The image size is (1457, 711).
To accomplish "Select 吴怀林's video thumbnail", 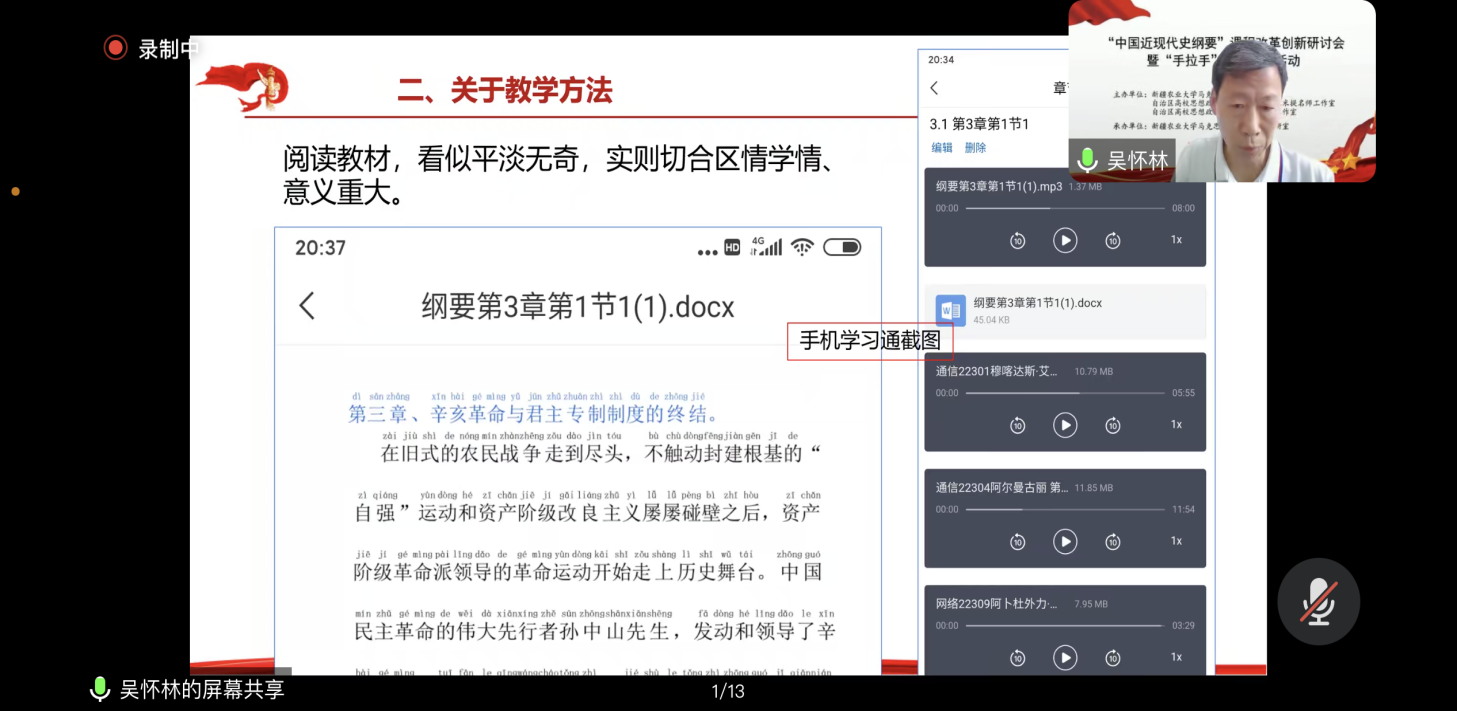I will point(1221,92).
